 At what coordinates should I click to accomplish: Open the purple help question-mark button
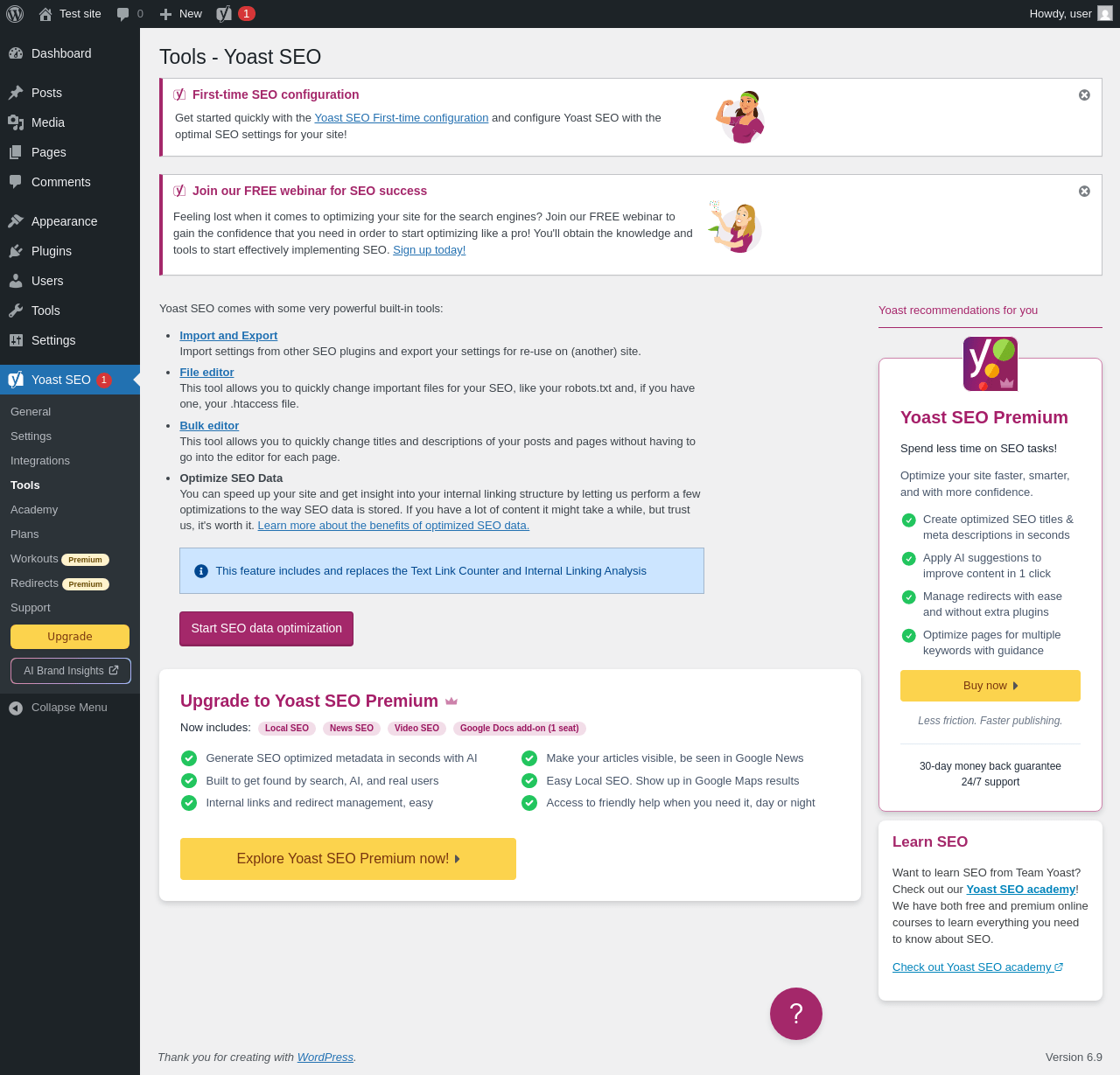pos(796,1014)
